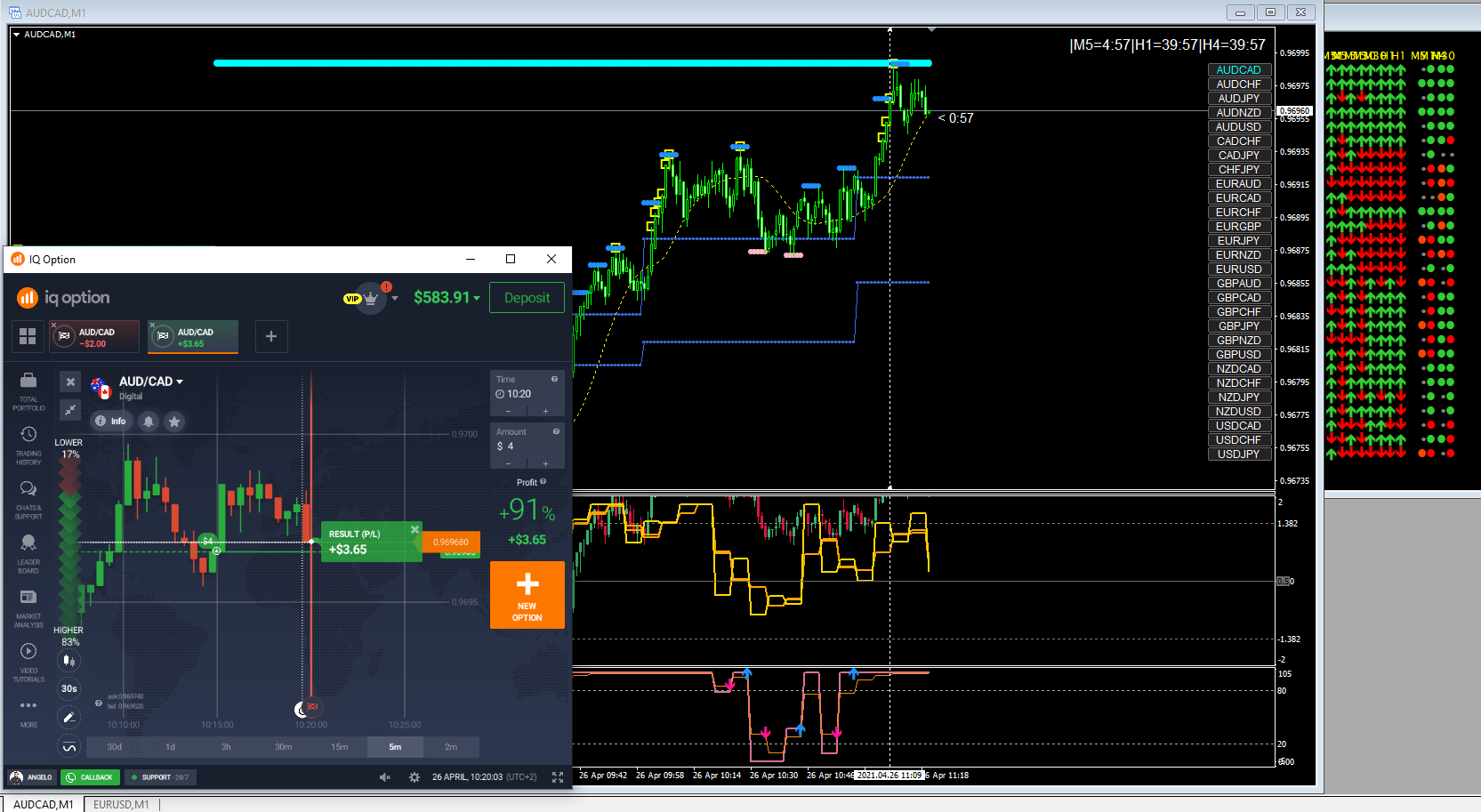Switch to the AUD/CAD +$3.65 tab

(193, 337)
